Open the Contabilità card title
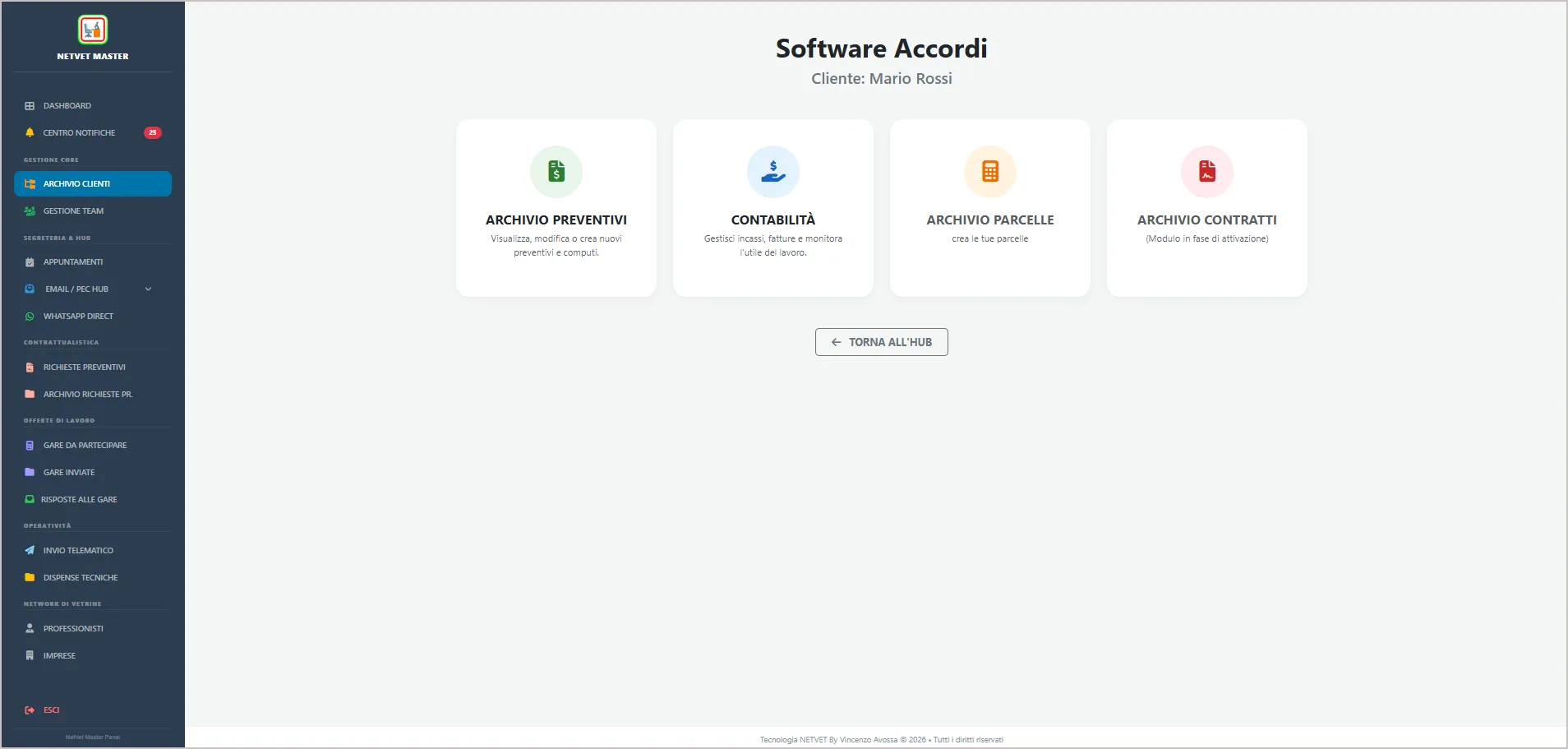 [x=773, y=220]
